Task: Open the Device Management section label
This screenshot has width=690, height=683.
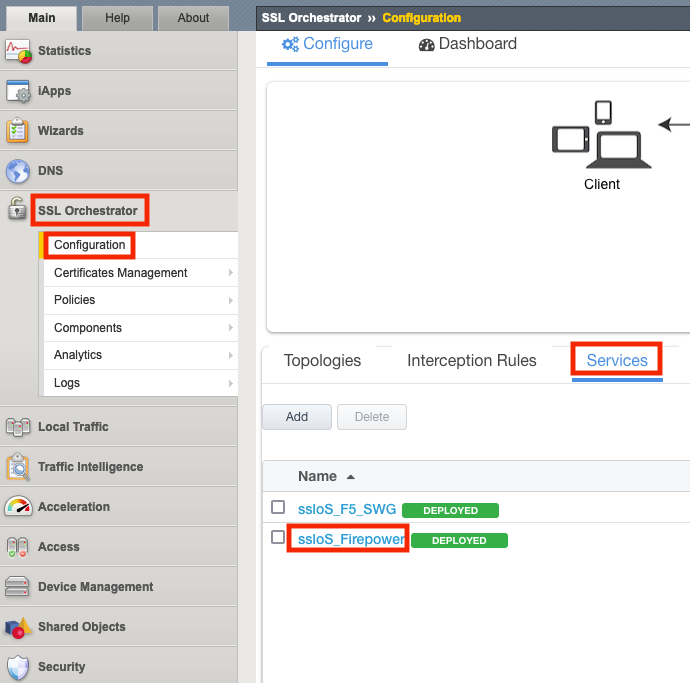Action: (95, 587)
